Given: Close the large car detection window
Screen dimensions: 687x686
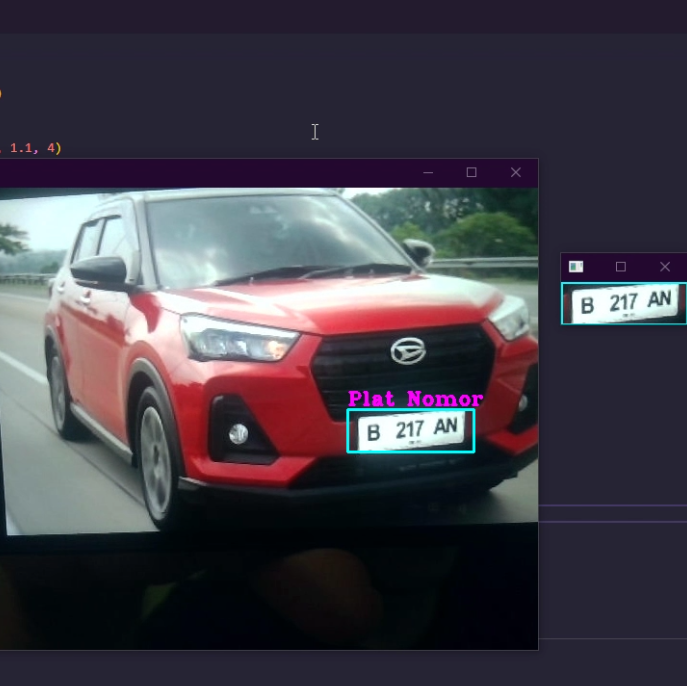Looking at the screenshot, I should (516, 173).
